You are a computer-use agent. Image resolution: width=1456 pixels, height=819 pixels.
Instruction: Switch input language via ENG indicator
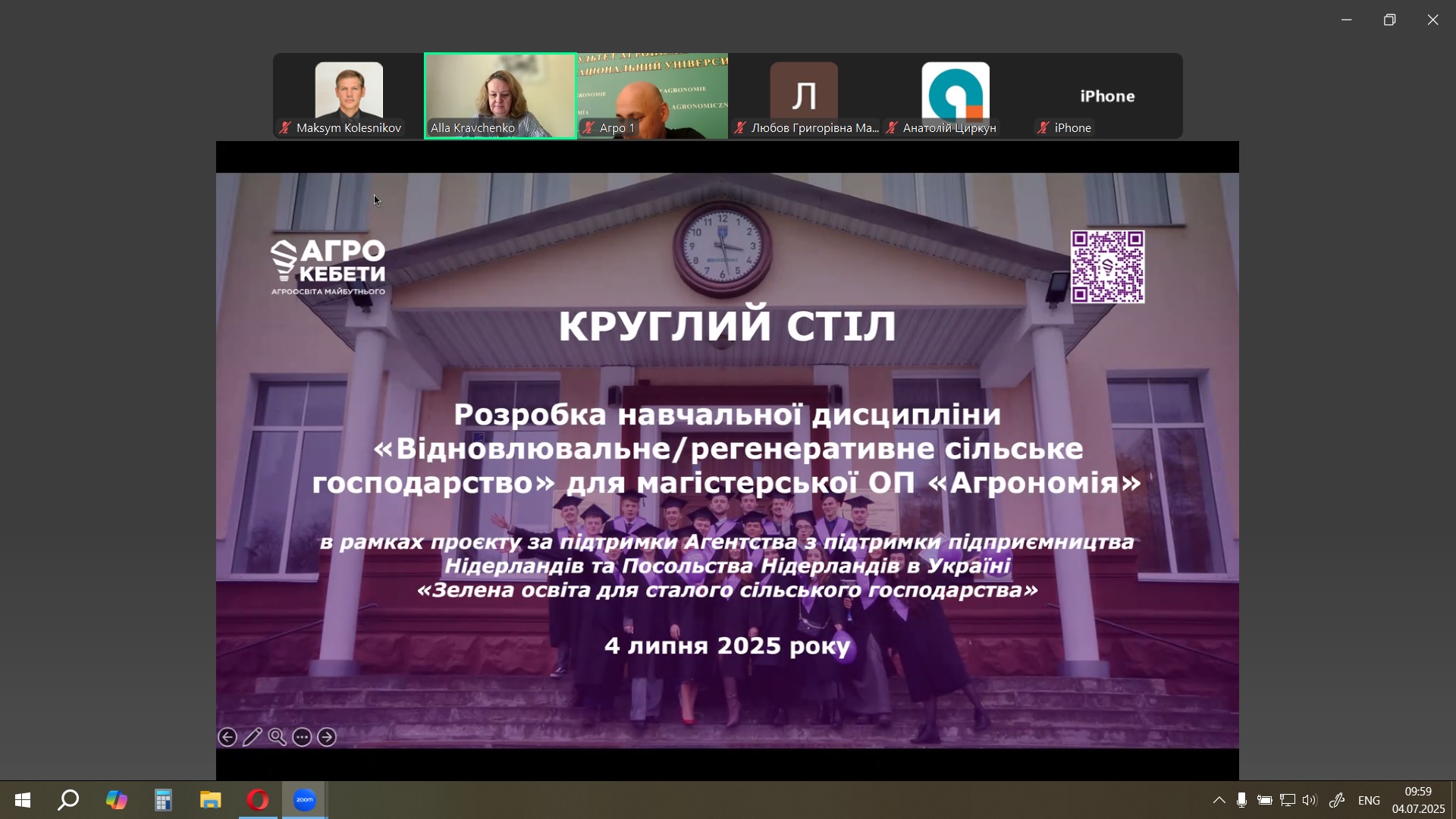click(1369, 800)
